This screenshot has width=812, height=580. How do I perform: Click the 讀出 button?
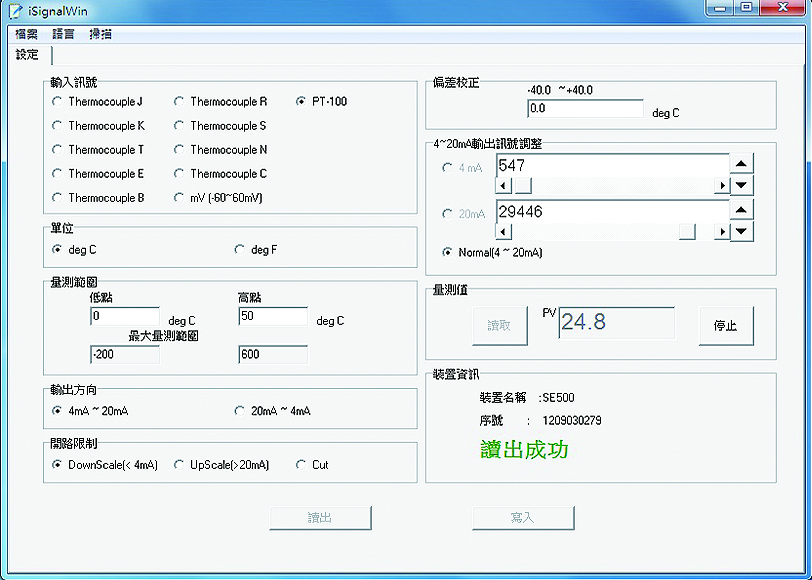point(320,518)
